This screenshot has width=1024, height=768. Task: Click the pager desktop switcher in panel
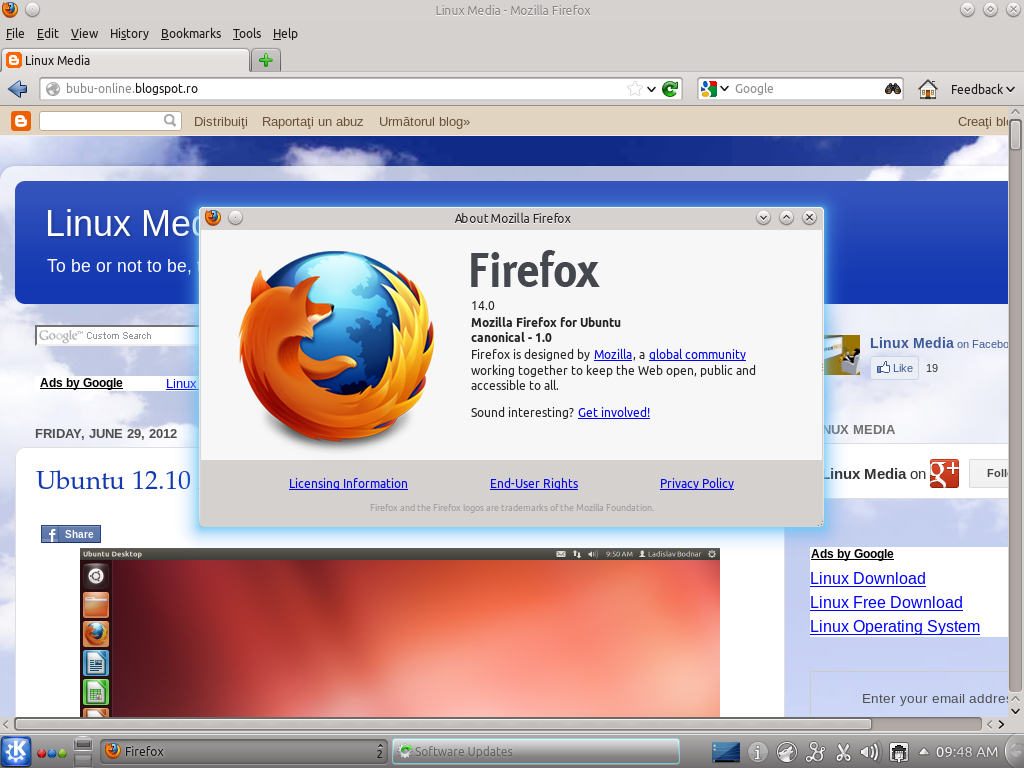point(83,752)
